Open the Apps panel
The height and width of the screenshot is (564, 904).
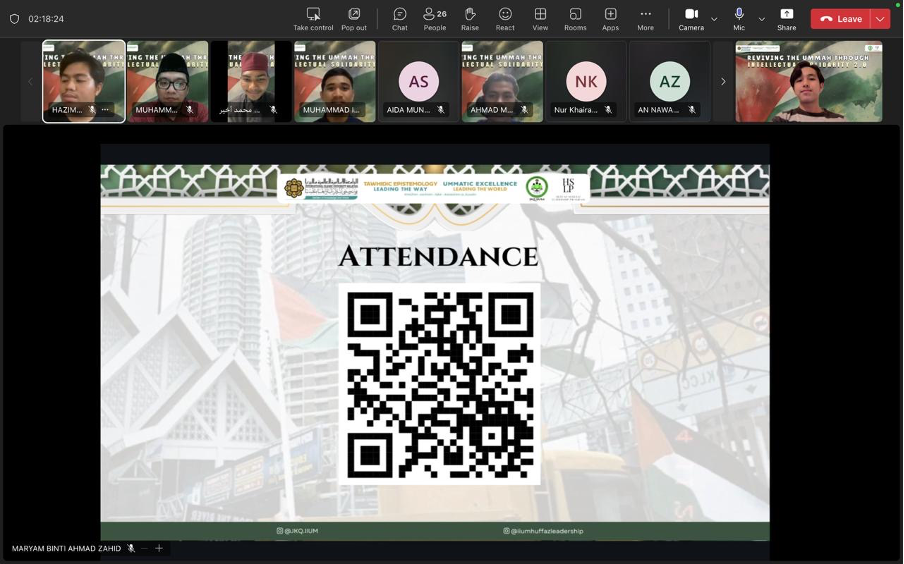[x=610, y=18]
